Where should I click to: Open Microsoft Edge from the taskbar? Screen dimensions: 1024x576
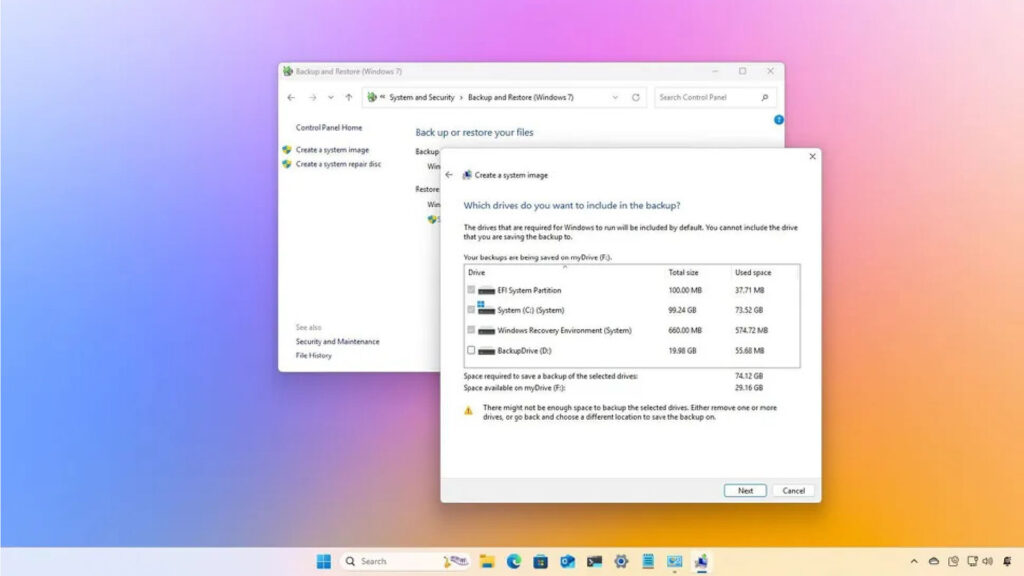[514, 561]
